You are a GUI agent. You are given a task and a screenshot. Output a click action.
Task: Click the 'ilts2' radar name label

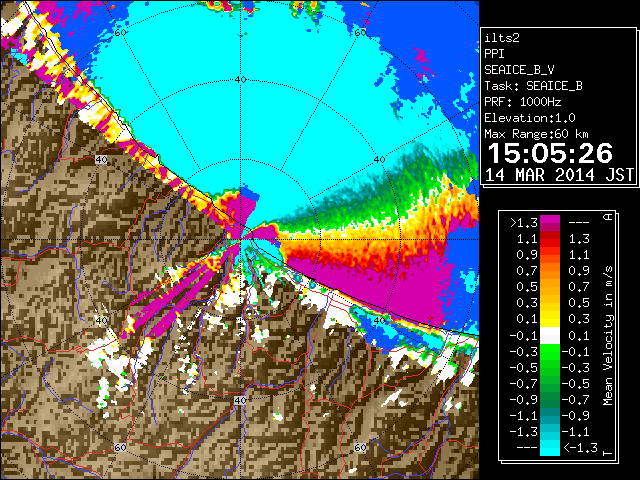click(502, 38)
